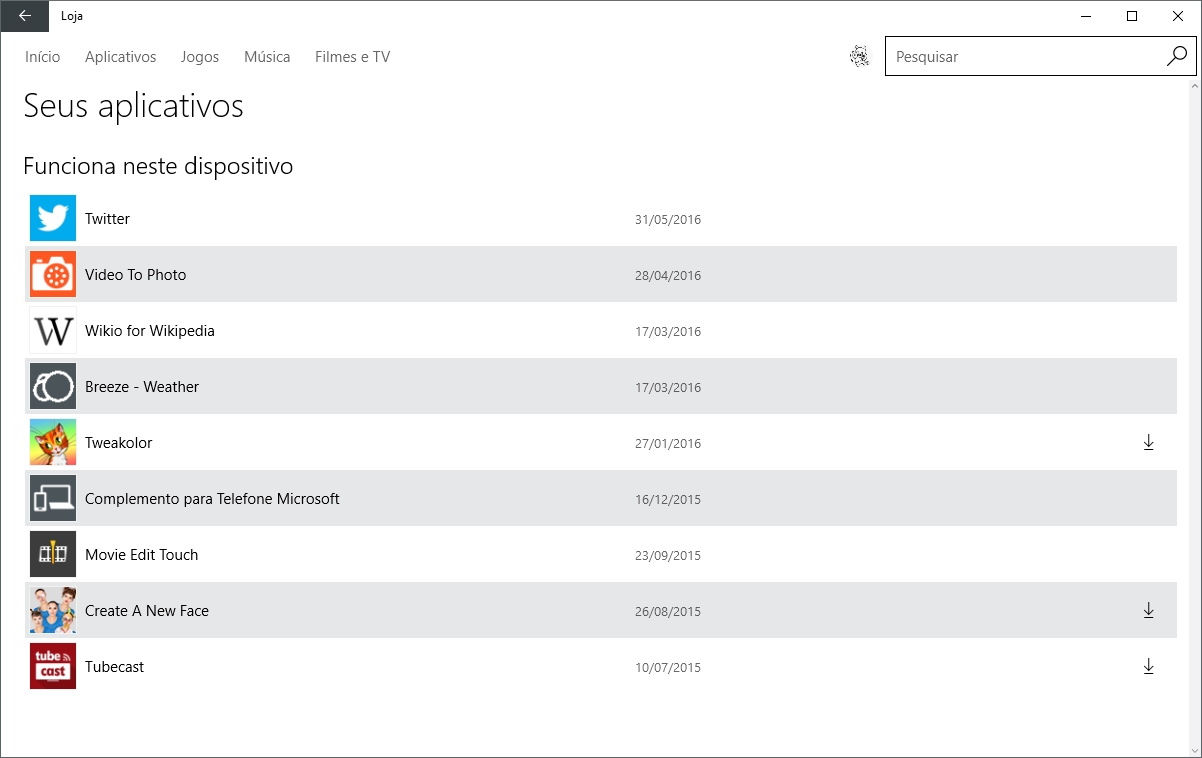Select Complemento para Telefone Microsoft name
This screenshot has height=758, width=1202.
(x=213, y=499)
